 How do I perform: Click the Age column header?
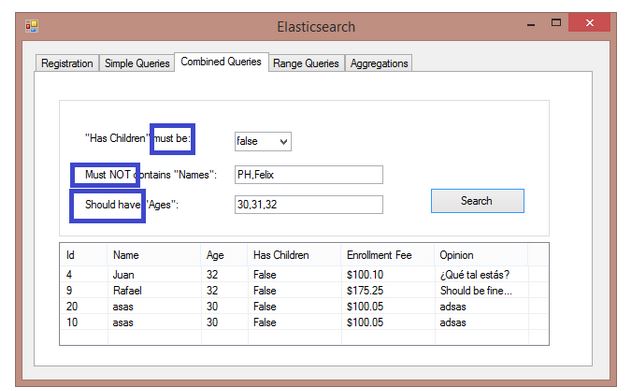224,255
